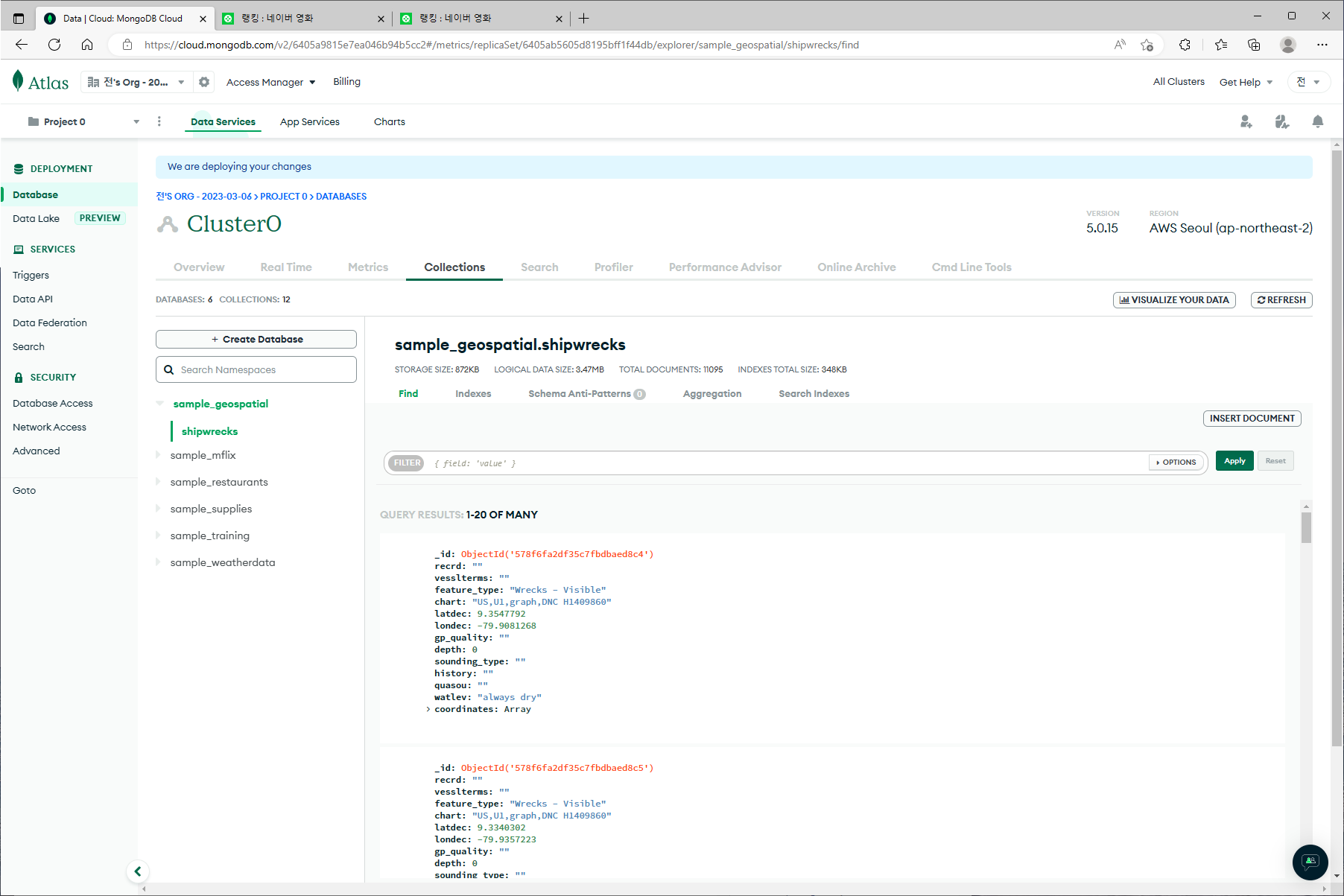The width and height of the screenshot is (1344, 896).
Task: Switch to Charts tab
Action: (390, 121)
